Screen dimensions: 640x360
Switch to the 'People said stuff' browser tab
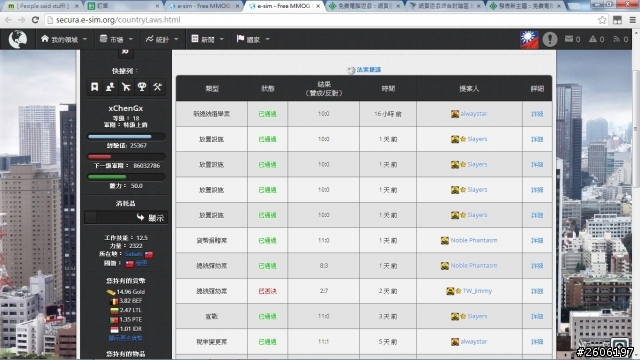coord(42,6)
